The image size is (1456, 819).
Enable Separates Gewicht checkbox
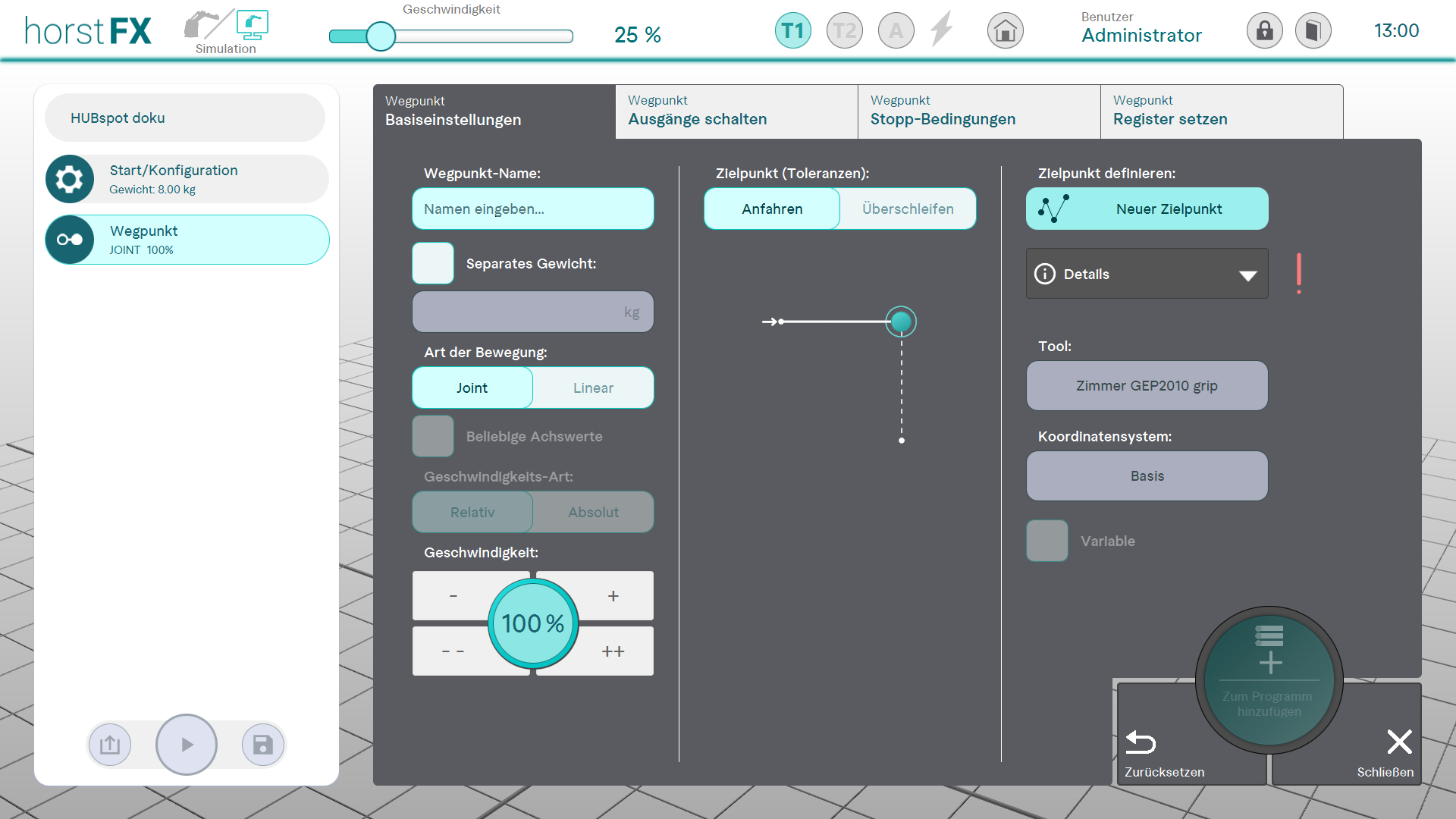[433, 263]
